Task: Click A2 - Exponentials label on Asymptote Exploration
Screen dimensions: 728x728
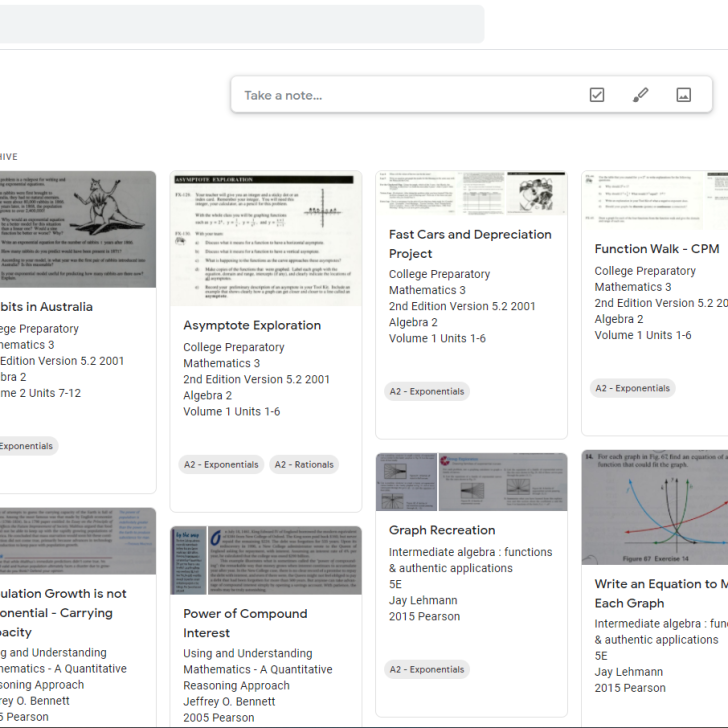Action: pos(221,464)
